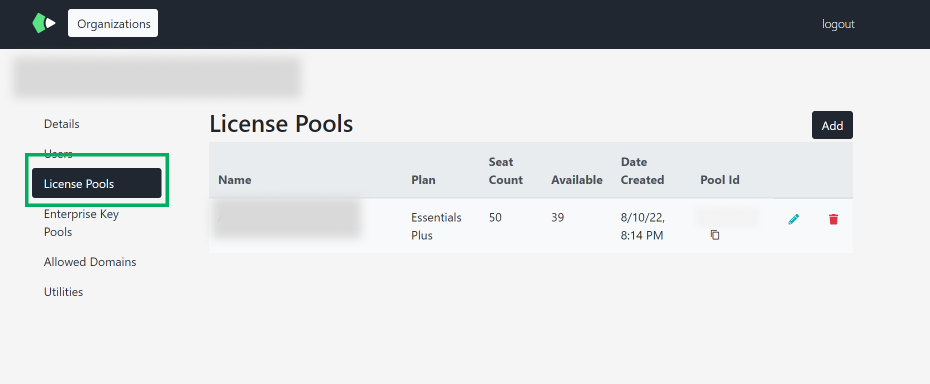
Task: Delete the license pool with trash icon
Action: (833, 220)
